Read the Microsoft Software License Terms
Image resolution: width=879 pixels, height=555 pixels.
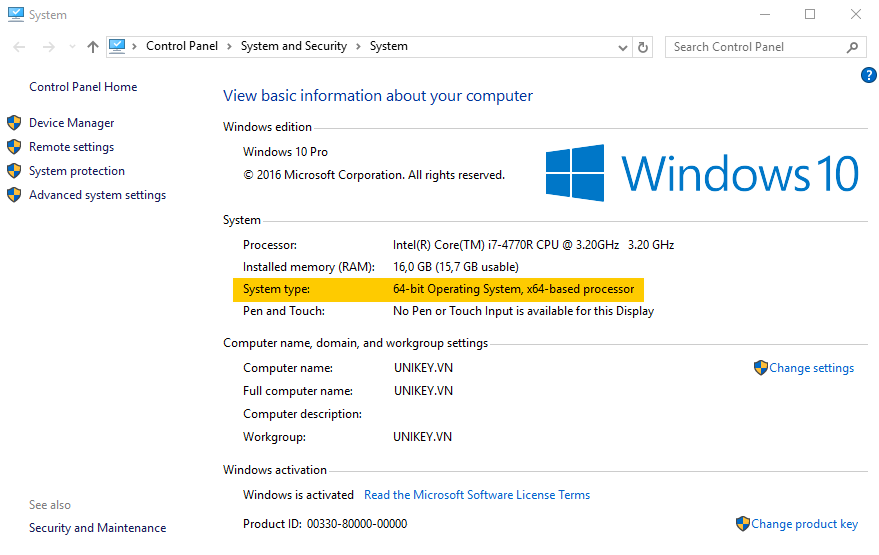pos(477,495)
